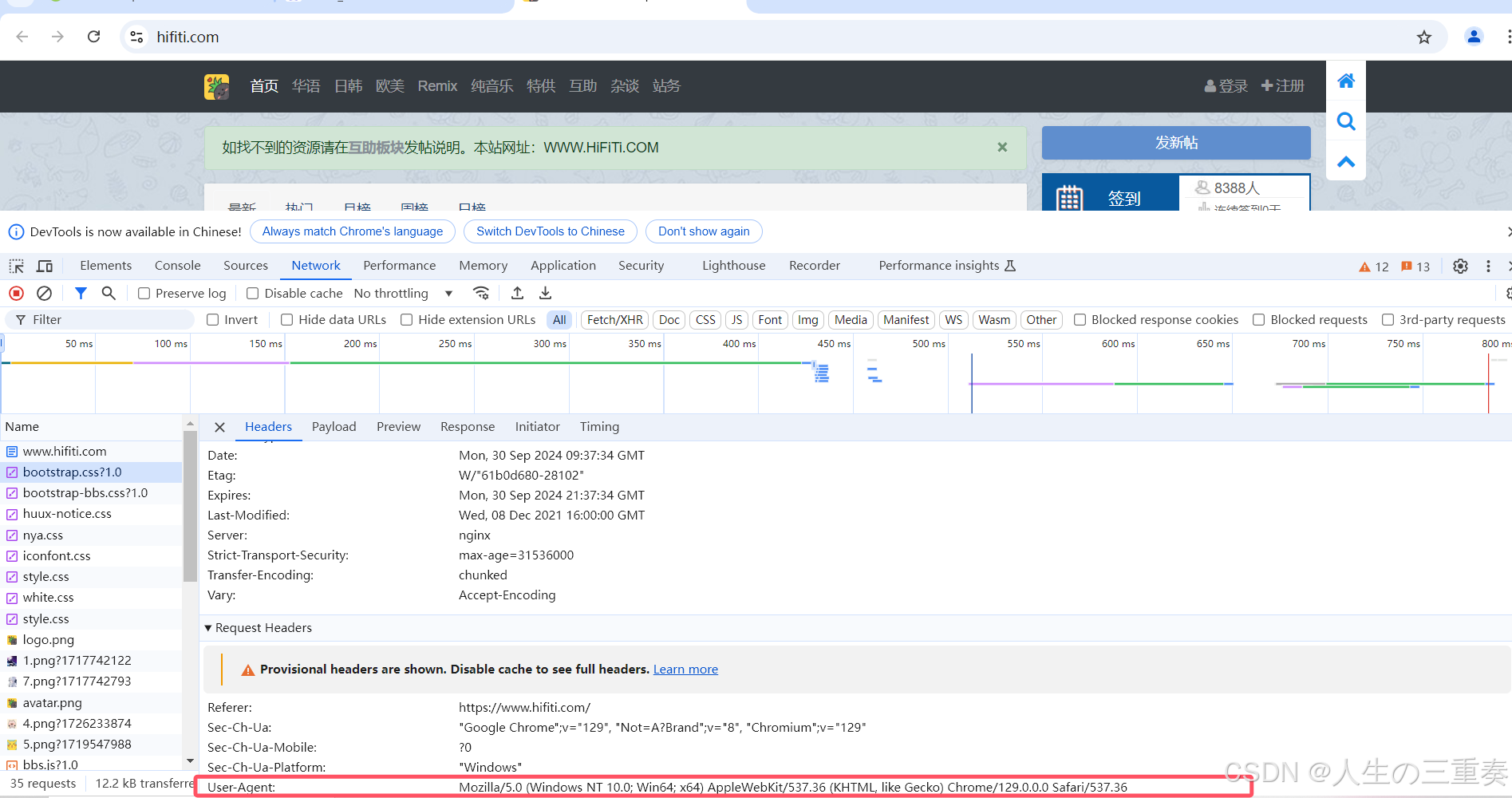Select logo.png request row
Viewport: 1512px width, 798px height.
[91, 640]
